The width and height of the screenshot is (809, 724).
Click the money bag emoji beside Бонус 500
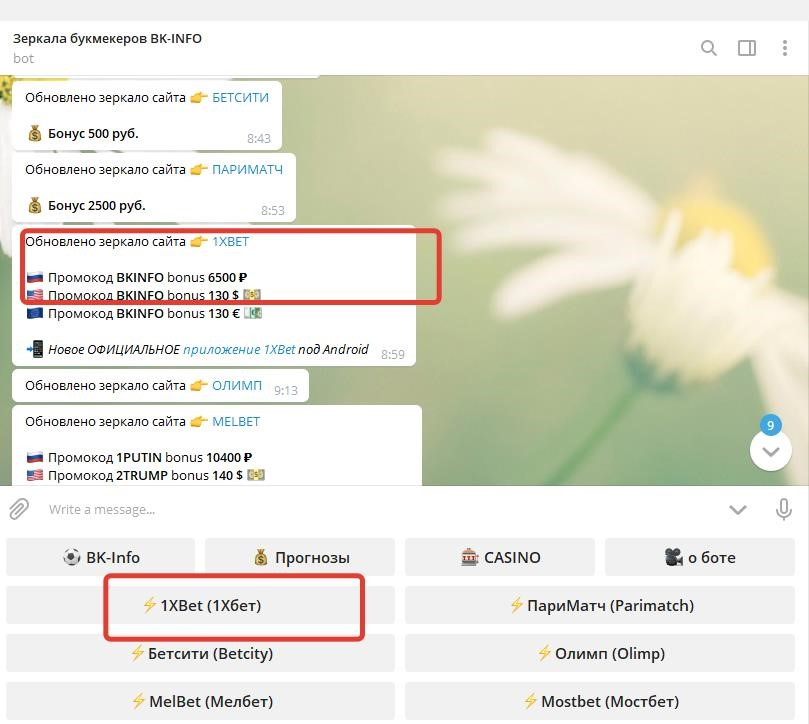35,134
